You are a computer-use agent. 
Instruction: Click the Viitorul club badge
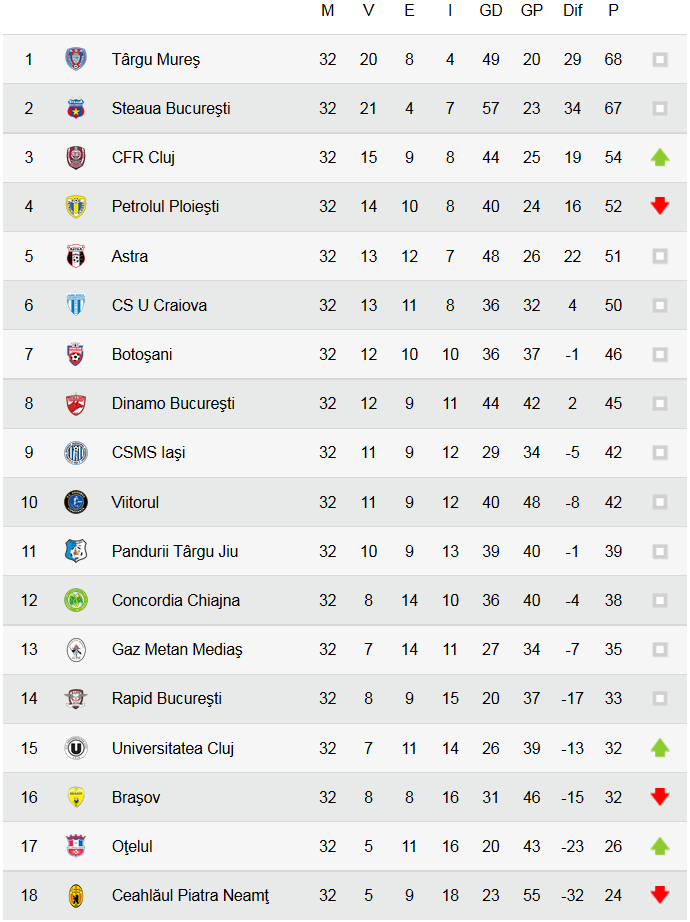76,502
